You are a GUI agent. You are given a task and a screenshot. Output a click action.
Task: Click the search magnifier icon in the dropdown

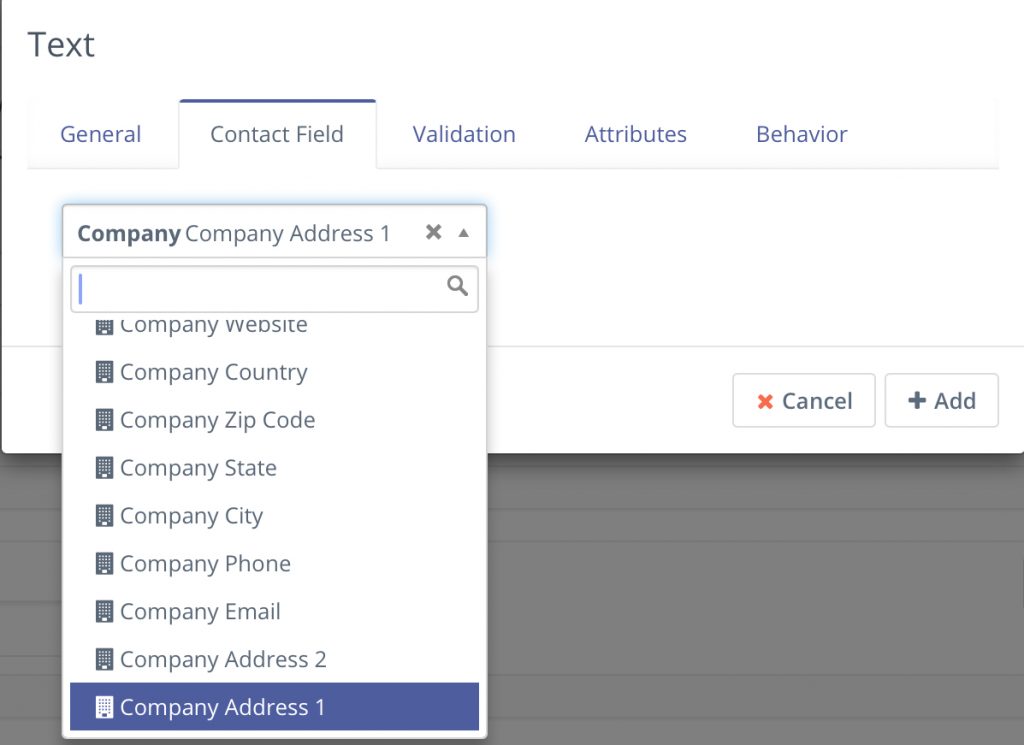pos(457,285)
